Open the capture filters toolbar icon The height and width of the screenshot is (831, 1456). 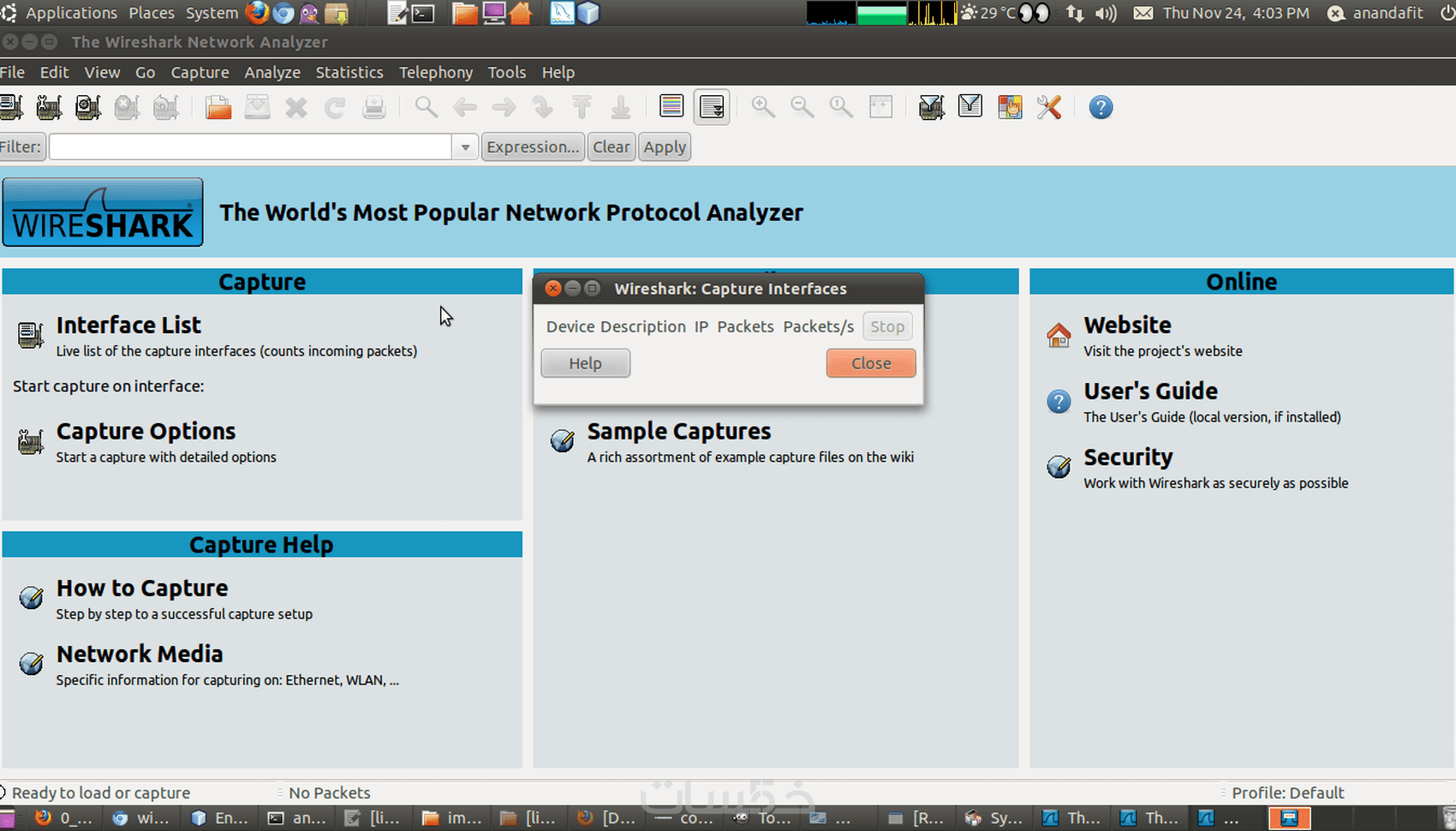click(931, 107)
